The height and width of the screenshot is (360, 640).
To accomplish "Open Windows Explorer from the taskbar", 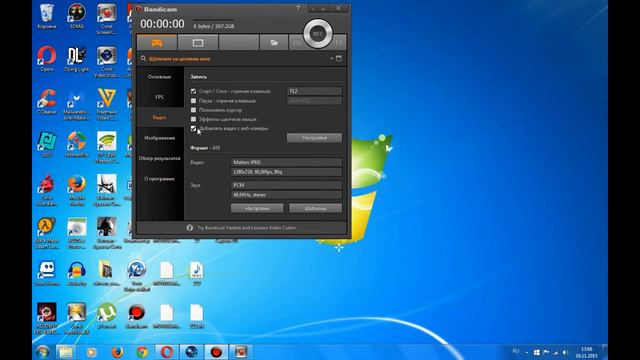I will 65,352.
